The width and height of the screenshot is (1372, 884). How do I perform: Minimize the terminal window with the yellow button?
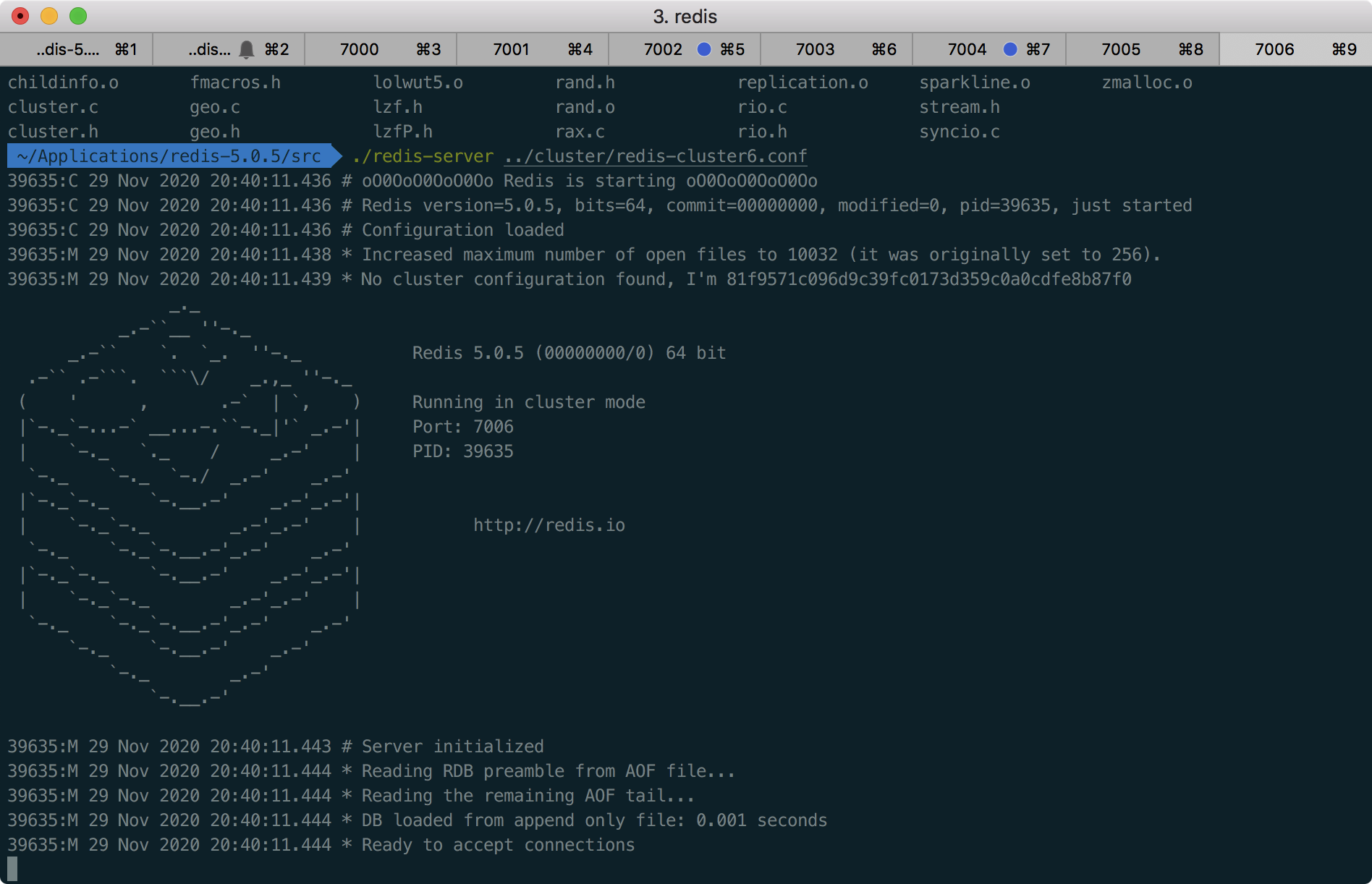point(49,16)
